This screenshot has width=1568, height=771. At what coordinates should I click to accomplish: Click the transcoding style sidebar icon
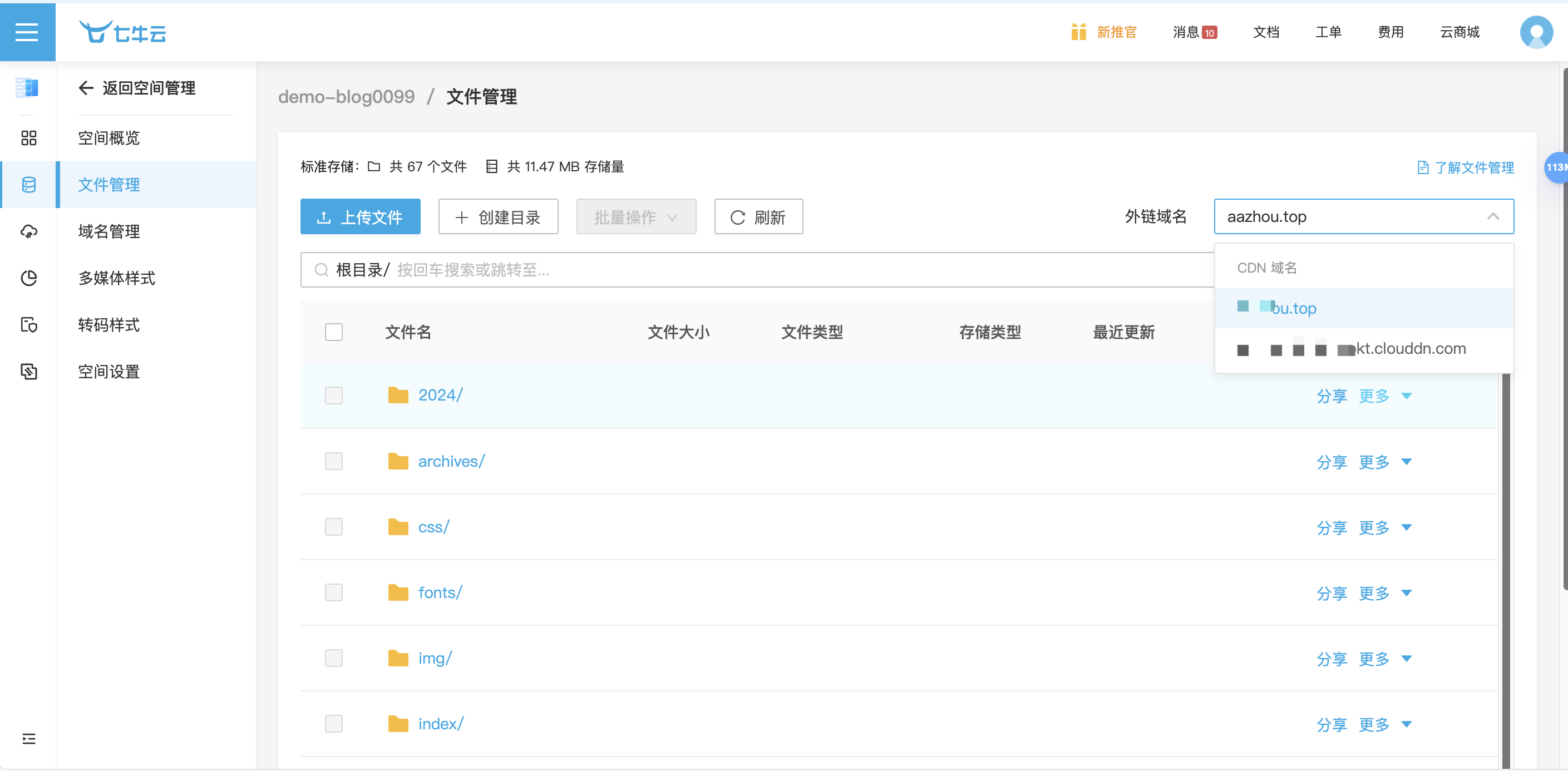28,325
